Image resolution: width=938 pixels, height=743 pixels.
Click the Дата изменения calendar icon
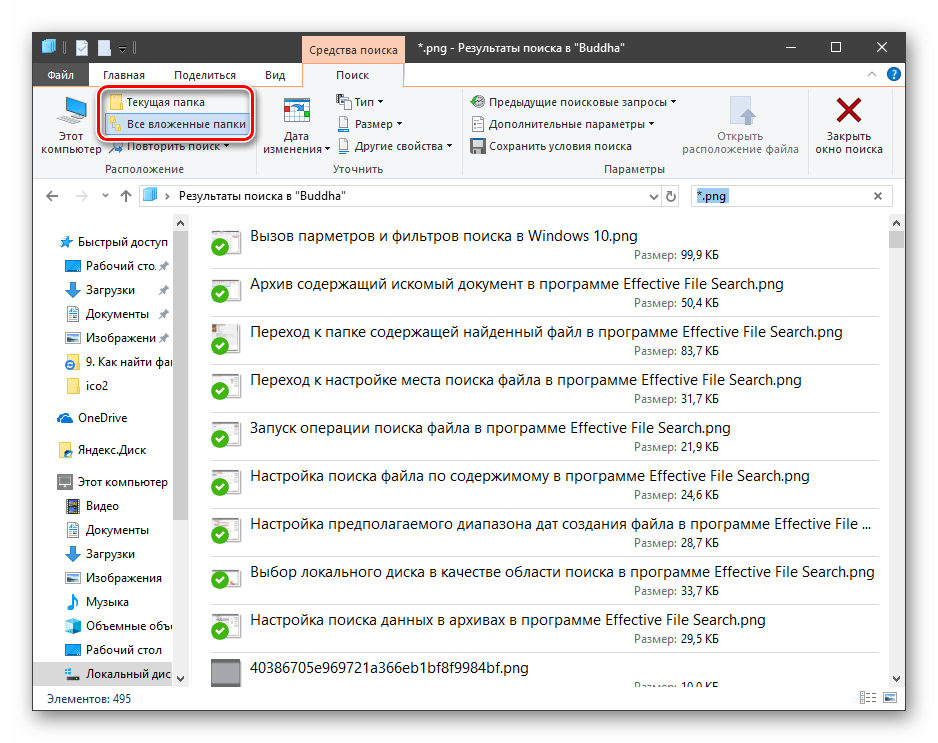296,110
